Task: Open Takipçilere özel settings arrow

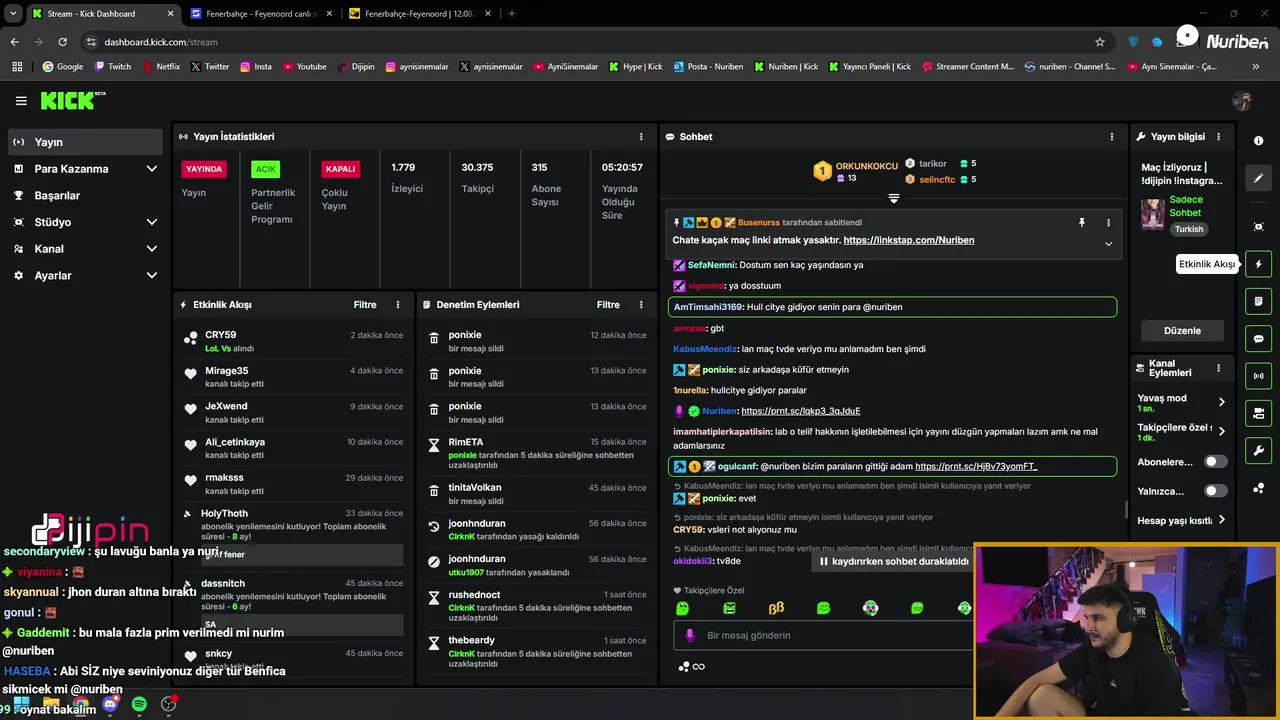Action: pos(1222,432)
